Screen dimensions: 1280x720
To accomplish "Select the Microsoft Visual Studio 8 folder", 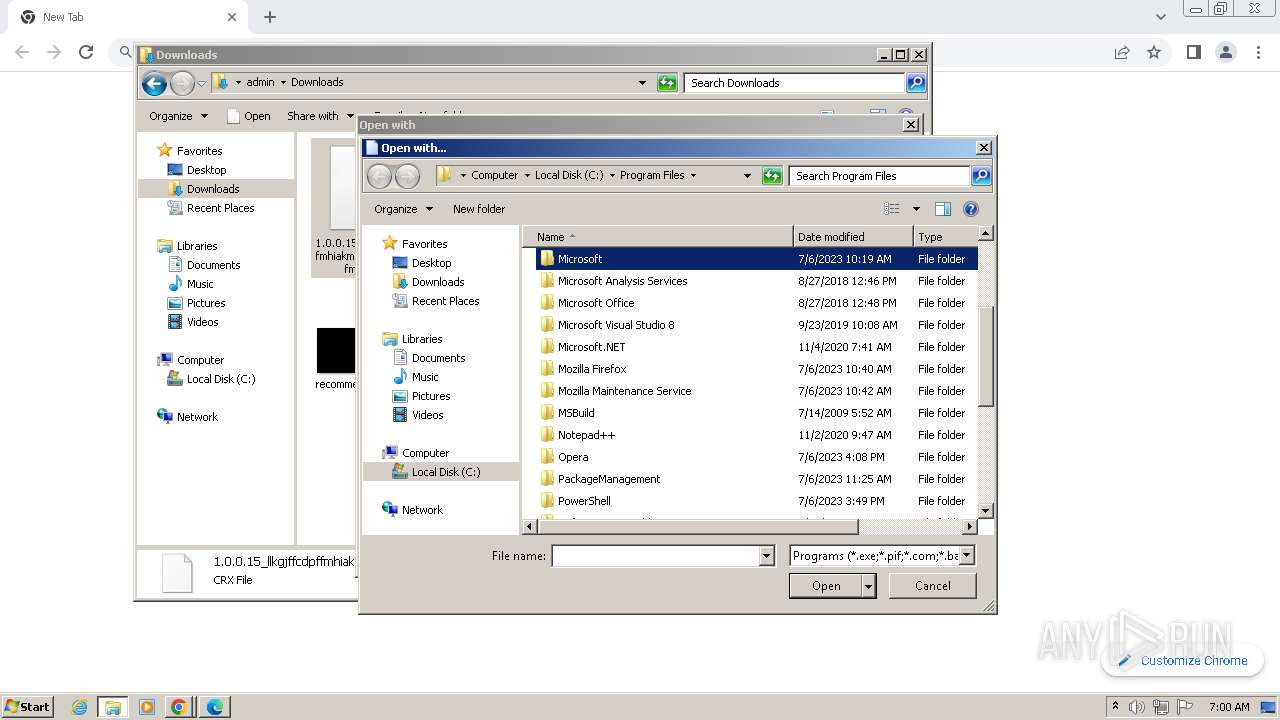I will 757,325.
